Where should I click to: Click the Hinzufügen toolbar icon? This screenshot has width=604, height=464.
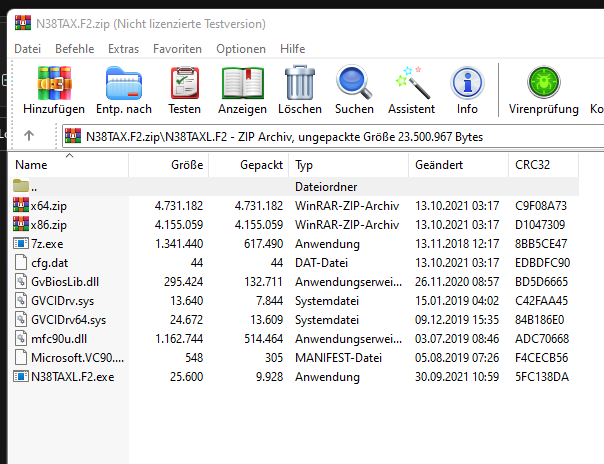[54, 83]
